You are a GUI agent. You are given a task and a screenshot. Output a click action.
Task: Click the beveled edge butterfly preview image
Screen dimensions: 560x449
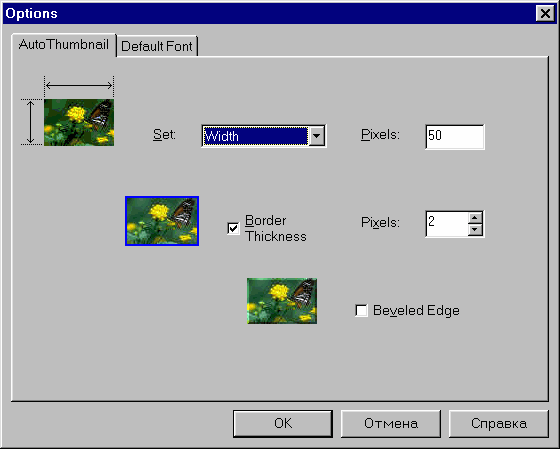coord(282,301)
